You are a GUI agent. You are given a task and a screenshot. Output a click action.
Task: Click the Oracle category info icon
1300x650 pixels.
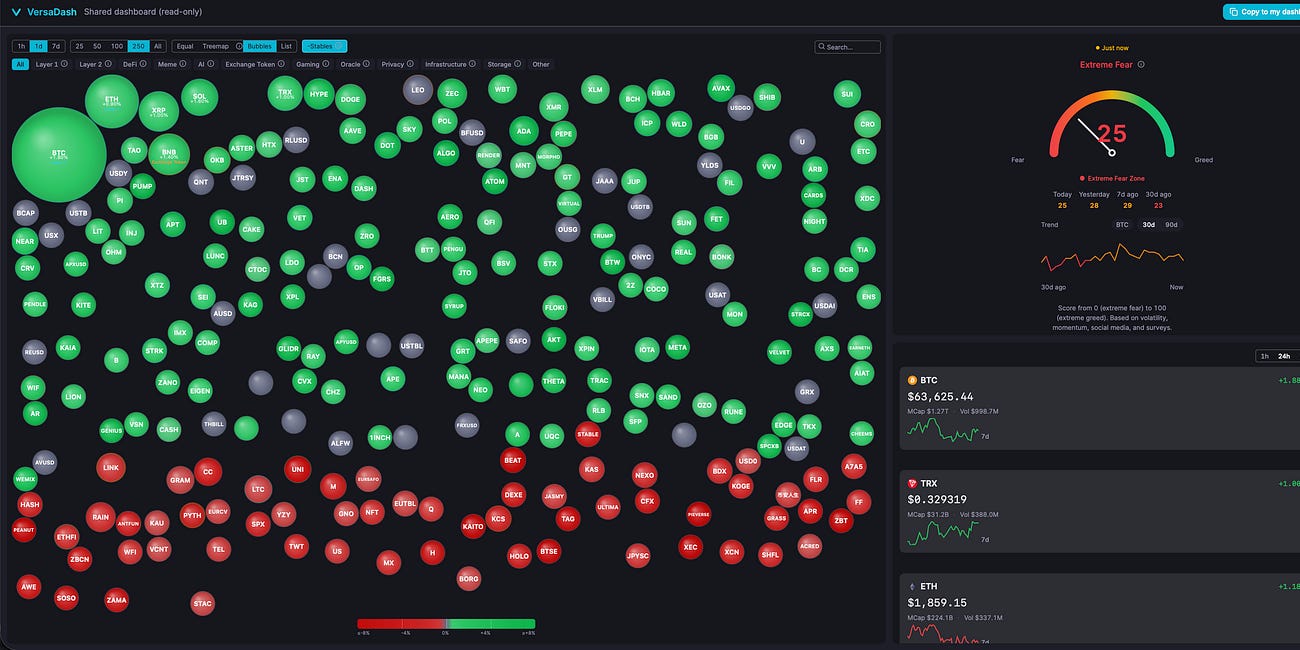point(366,63)
